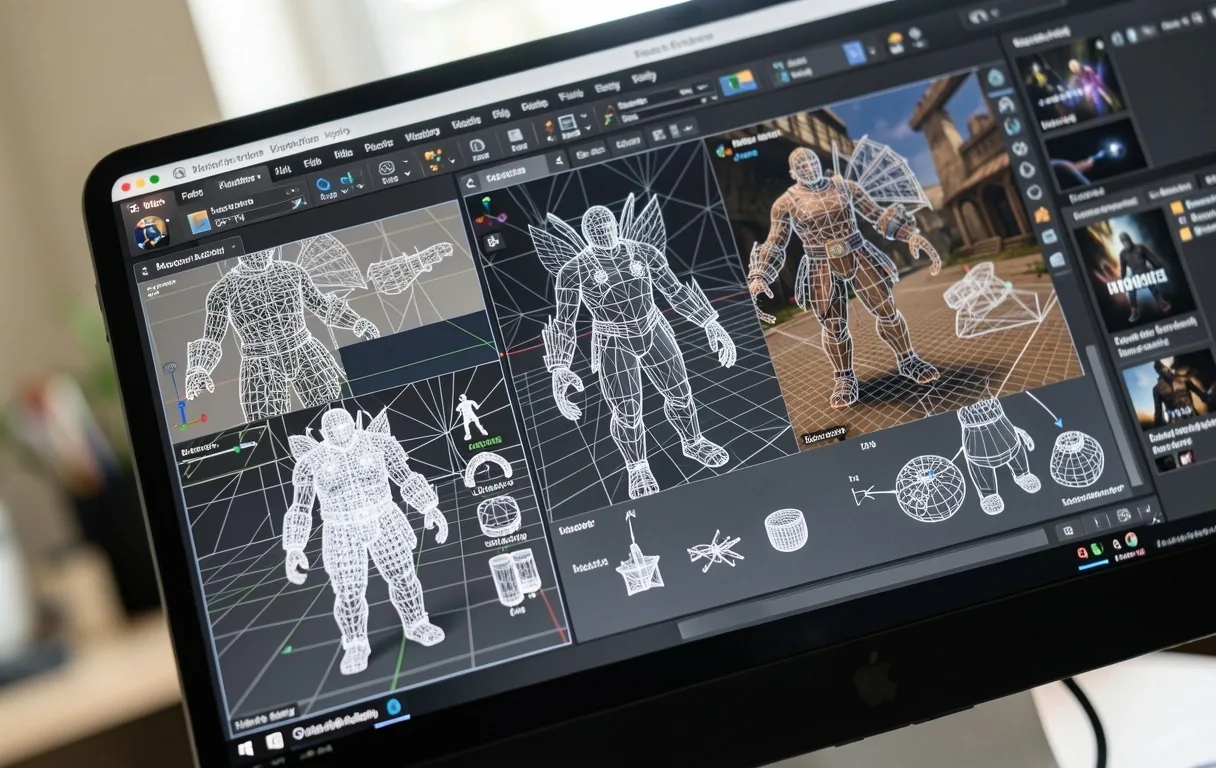1216x768 pixels.
Task: Select the headphone-shaped icon in right sidebar
Action: coord(1006,104)
